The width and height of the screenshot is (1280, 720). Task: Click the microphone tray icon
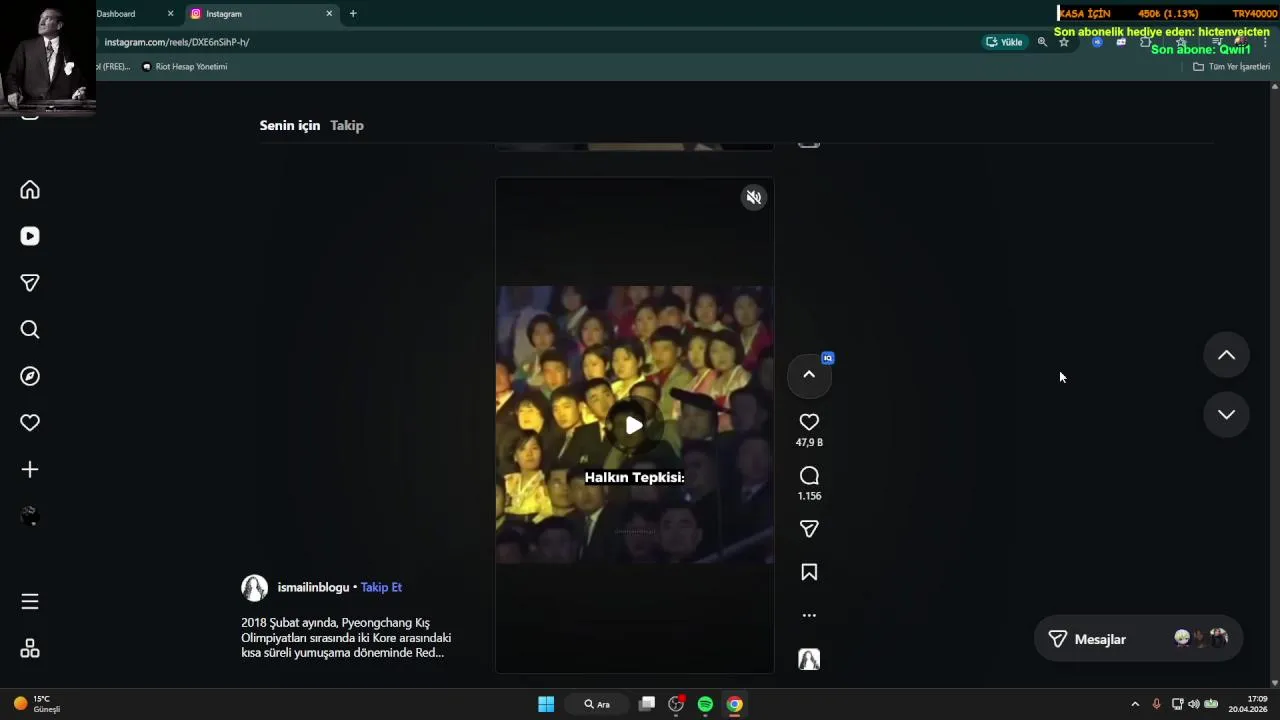click(x=1157, y=704)
